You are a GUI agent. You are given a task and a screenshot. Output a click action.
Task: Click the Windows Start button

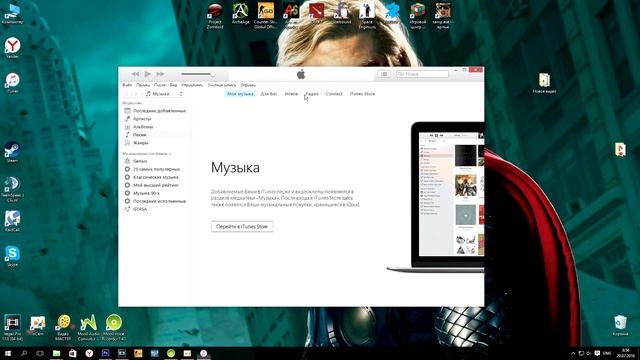pos(7,353)
